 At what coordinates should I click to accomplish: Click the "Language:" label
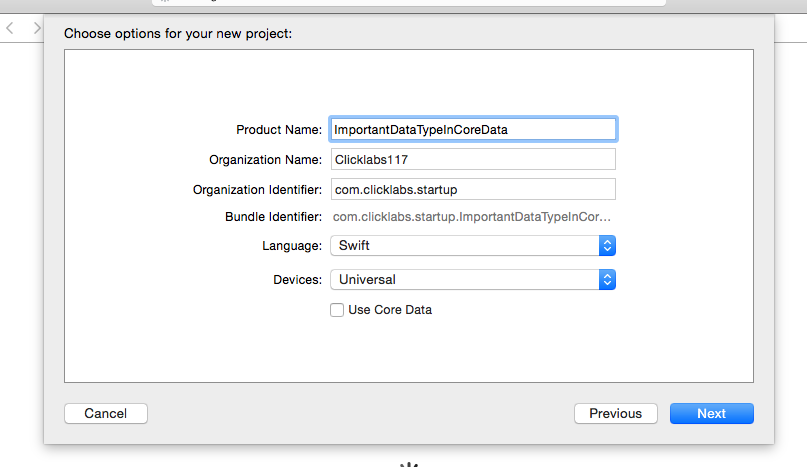coord(290,246)
